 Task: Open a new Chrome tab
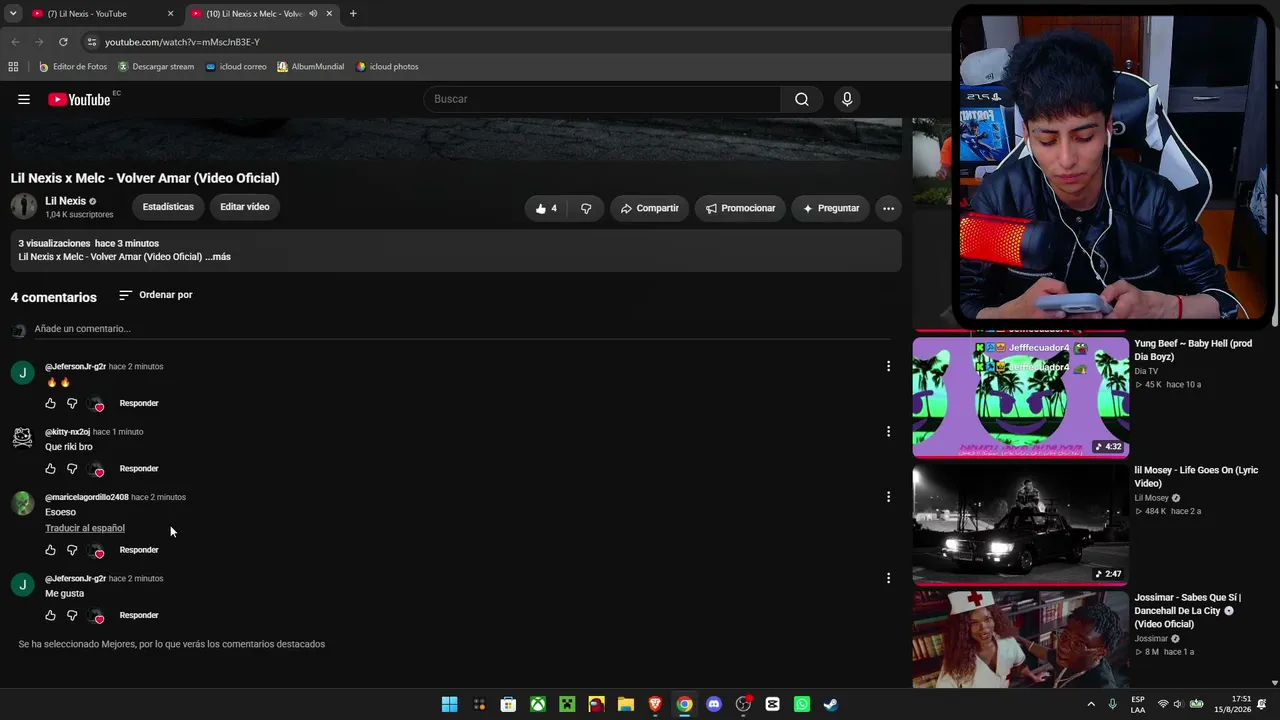click(353, 14)
